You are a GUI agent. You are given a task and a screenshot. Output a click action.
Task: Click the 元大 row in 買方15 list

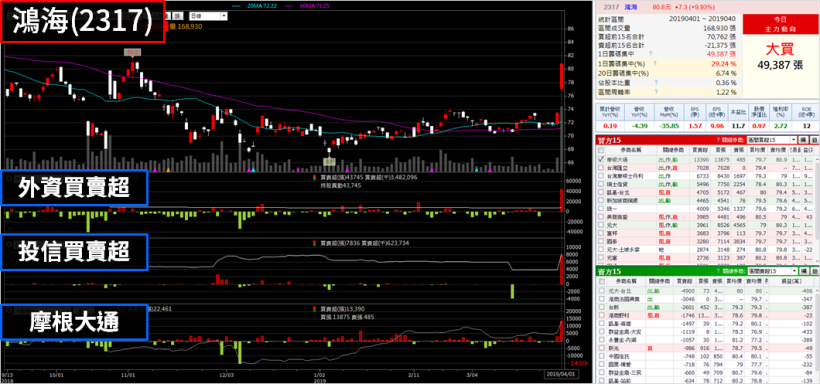(705, 225)
